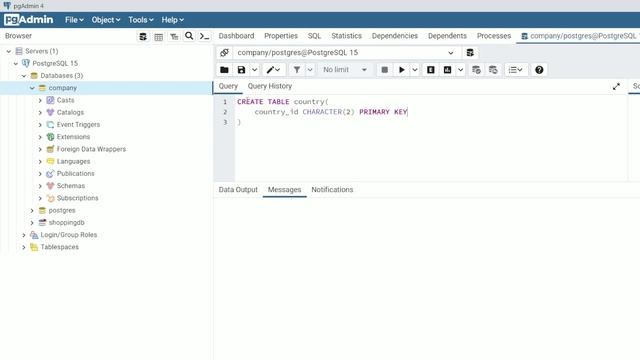This screenshot has width=640, height=360.
Task: Open explain analyze options dropdown arrow
Action: click(460, 70)
